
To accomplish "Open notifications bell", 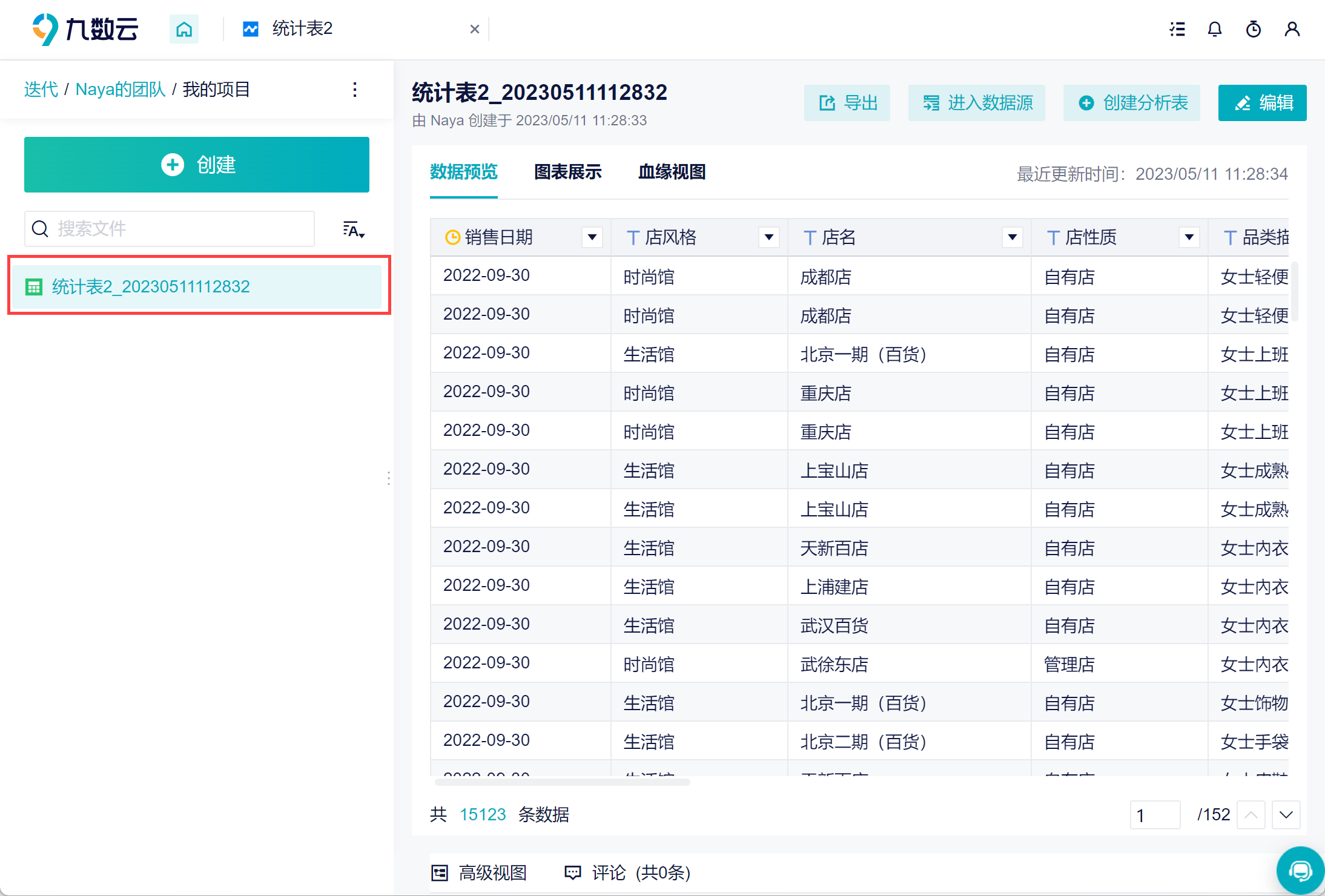I will [x=1215, y=29].
